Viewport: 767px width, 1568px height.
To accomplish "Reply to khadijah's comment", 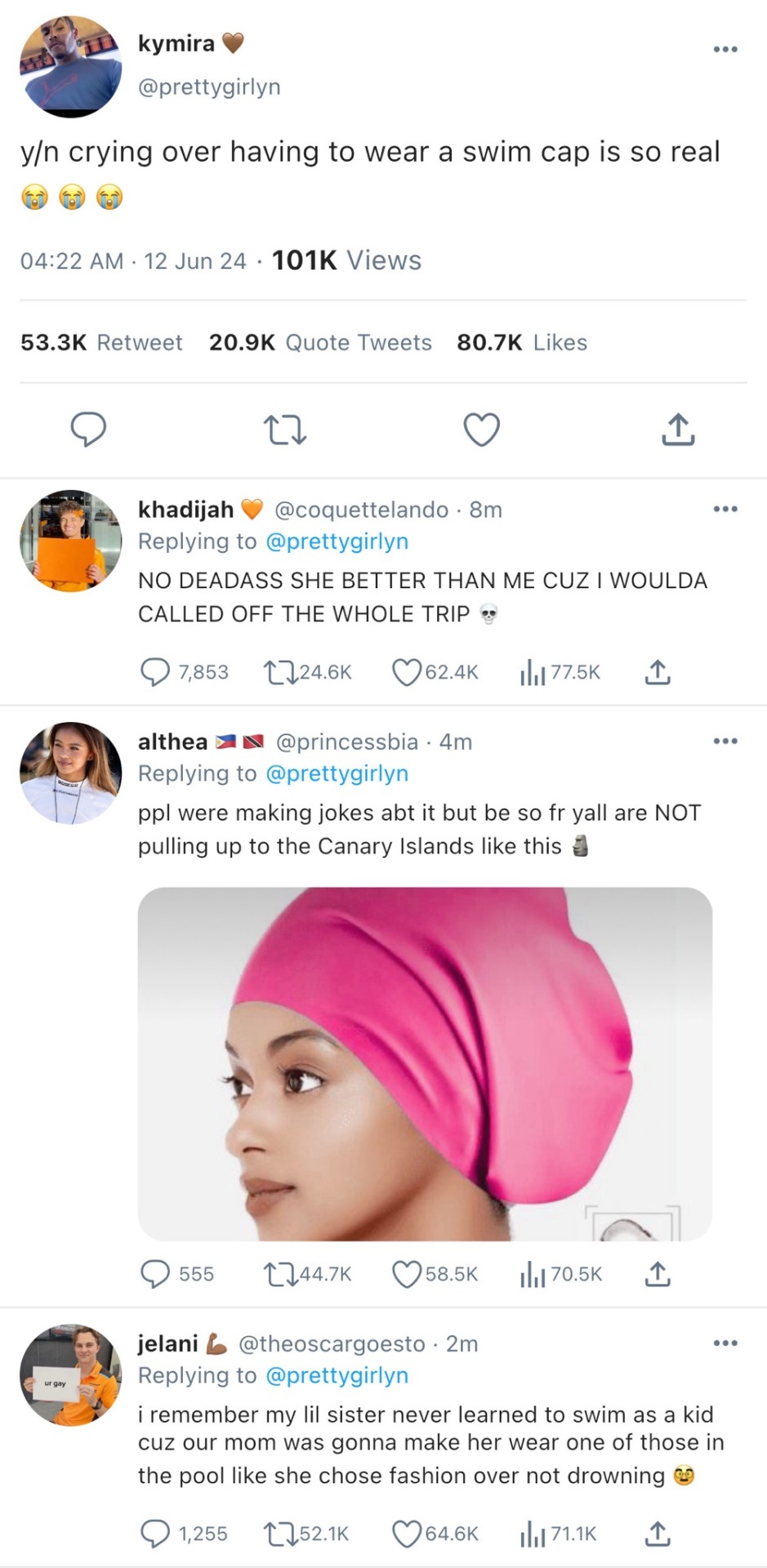I will point(155,672).
